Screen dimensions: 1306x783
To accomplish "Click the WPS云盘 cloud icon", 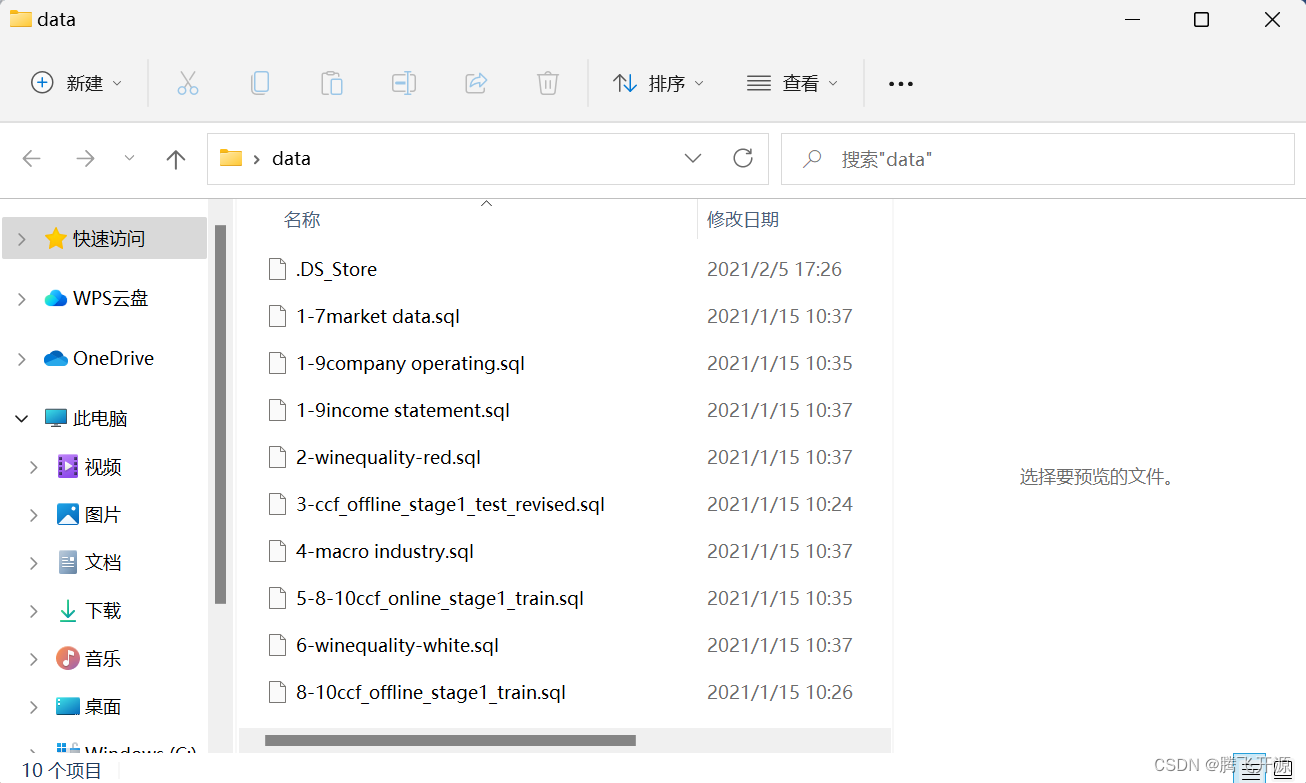I will [56, 298].
